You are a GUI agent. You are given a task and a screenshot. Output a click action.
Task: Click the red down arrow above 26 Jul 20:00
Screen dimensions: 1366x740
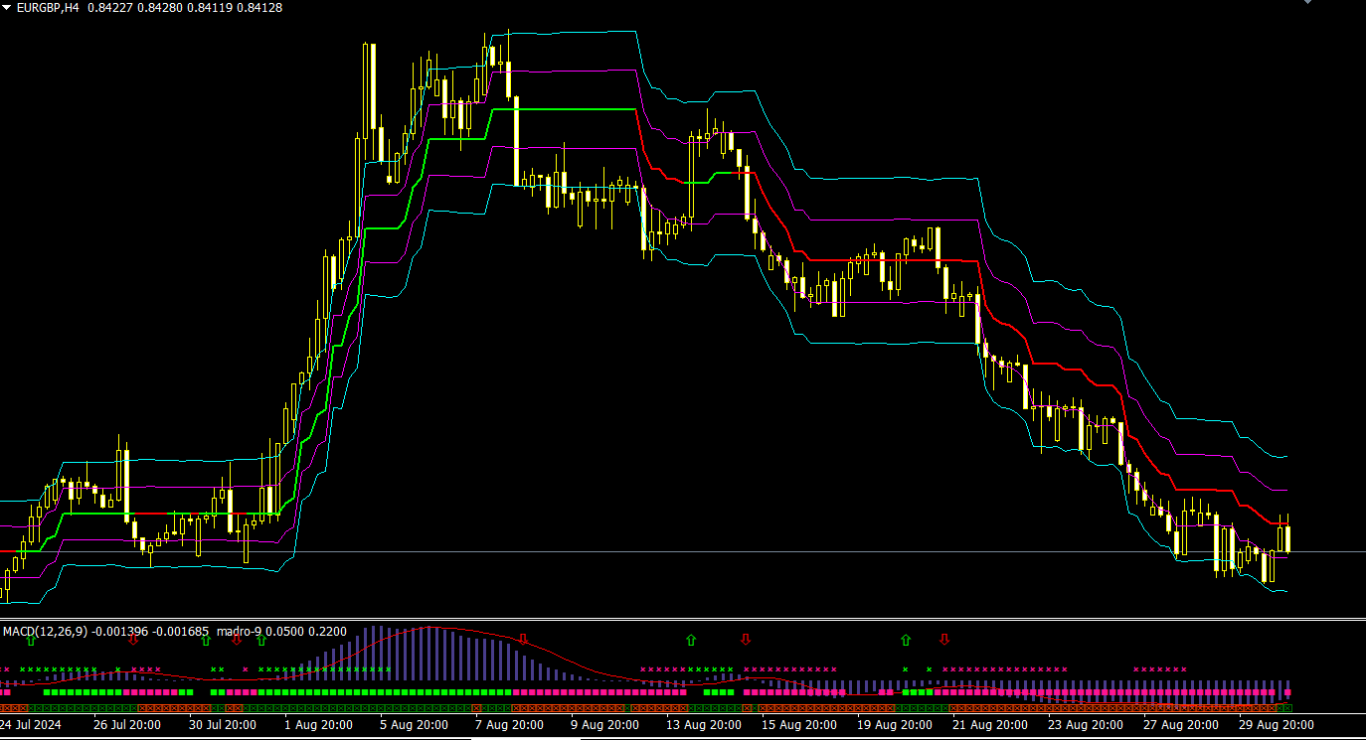[x=133, y=639]
